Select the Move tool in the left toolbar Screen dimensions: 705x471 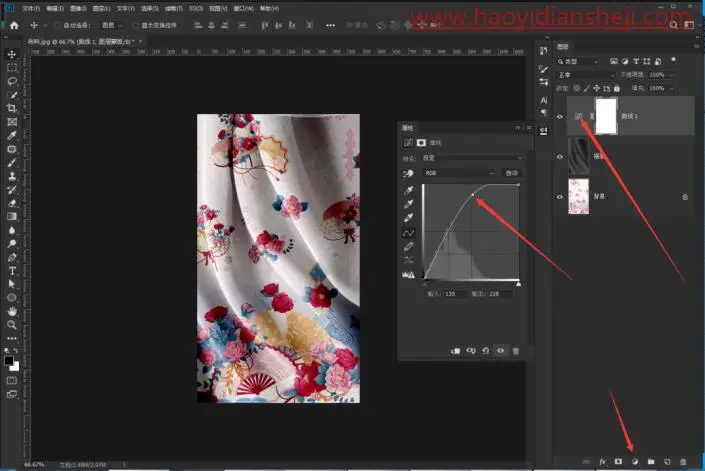pyautogui.click(x=12, y=54)
